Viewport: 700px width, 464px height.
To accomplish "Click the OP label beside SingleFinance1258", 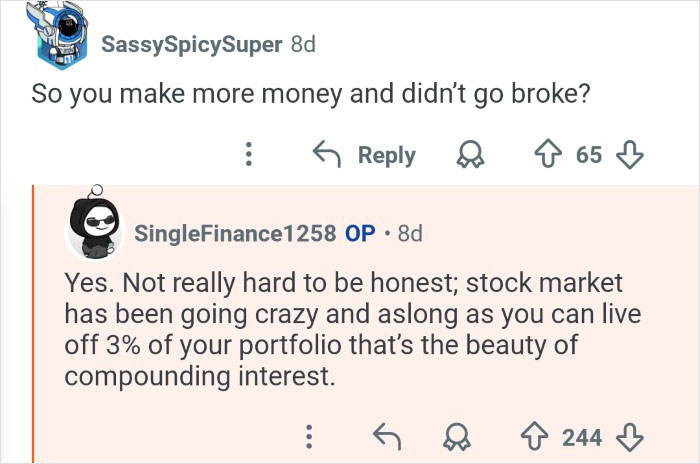I will click(x=360, y=233).
